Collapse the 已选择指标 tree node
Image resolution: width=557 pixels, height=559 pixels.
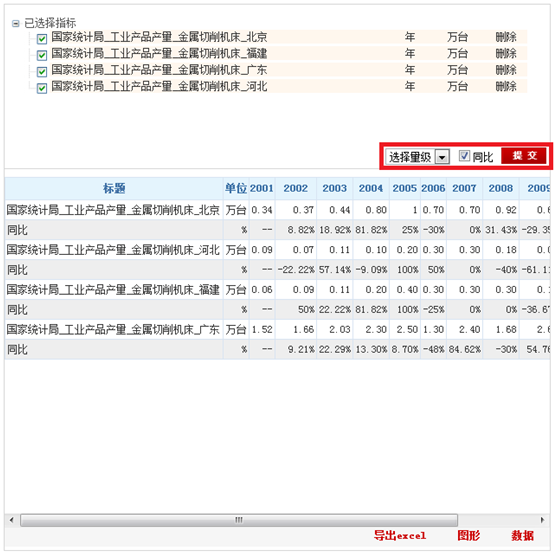(15, 24)
